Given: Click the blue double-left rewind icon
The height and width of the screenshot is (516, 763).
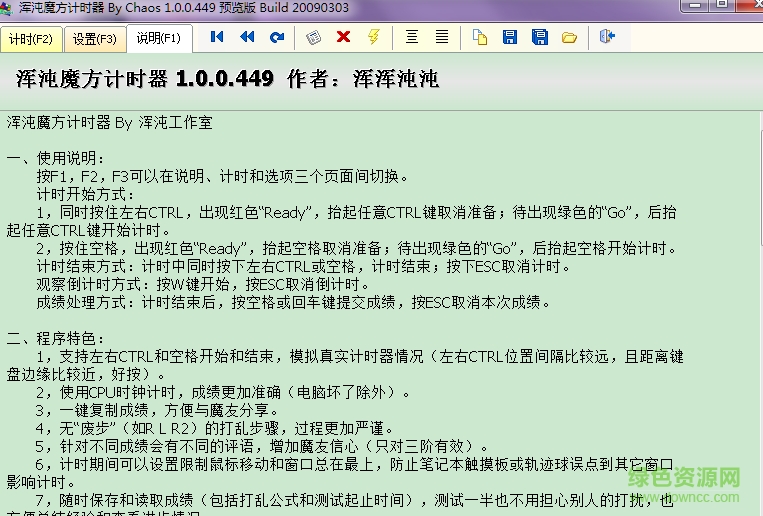Looking at the screenshot, I should [x=247, y=37].
